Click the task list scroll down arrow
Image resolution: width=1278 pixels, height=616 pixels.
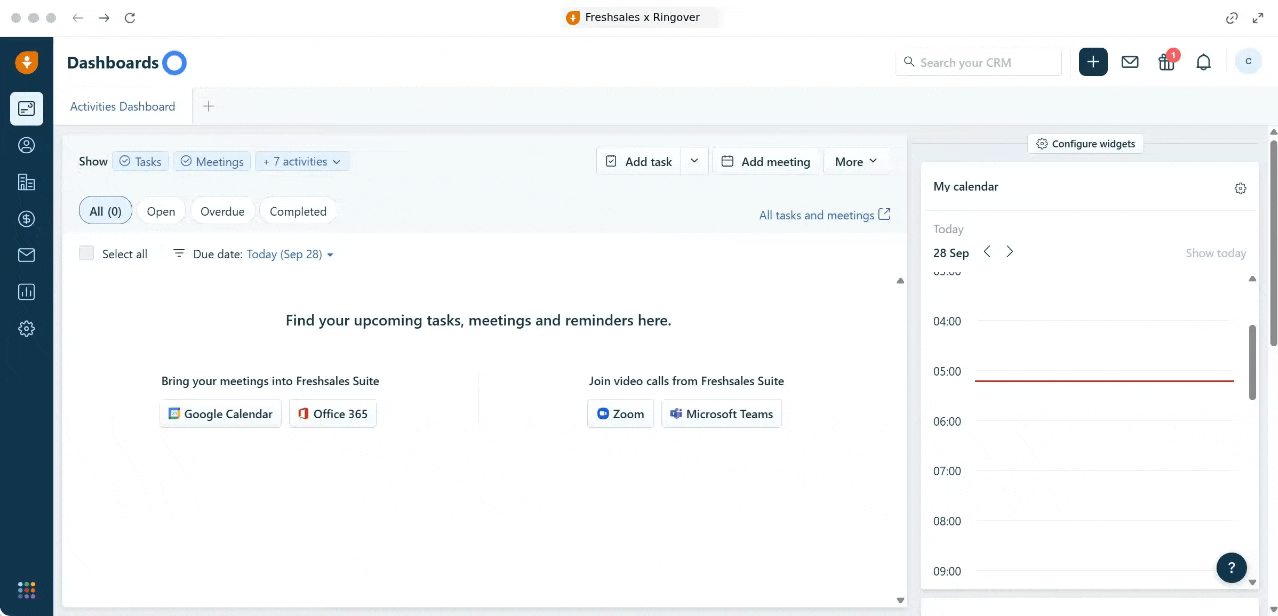pyautogui.click(x=900, y=600)
